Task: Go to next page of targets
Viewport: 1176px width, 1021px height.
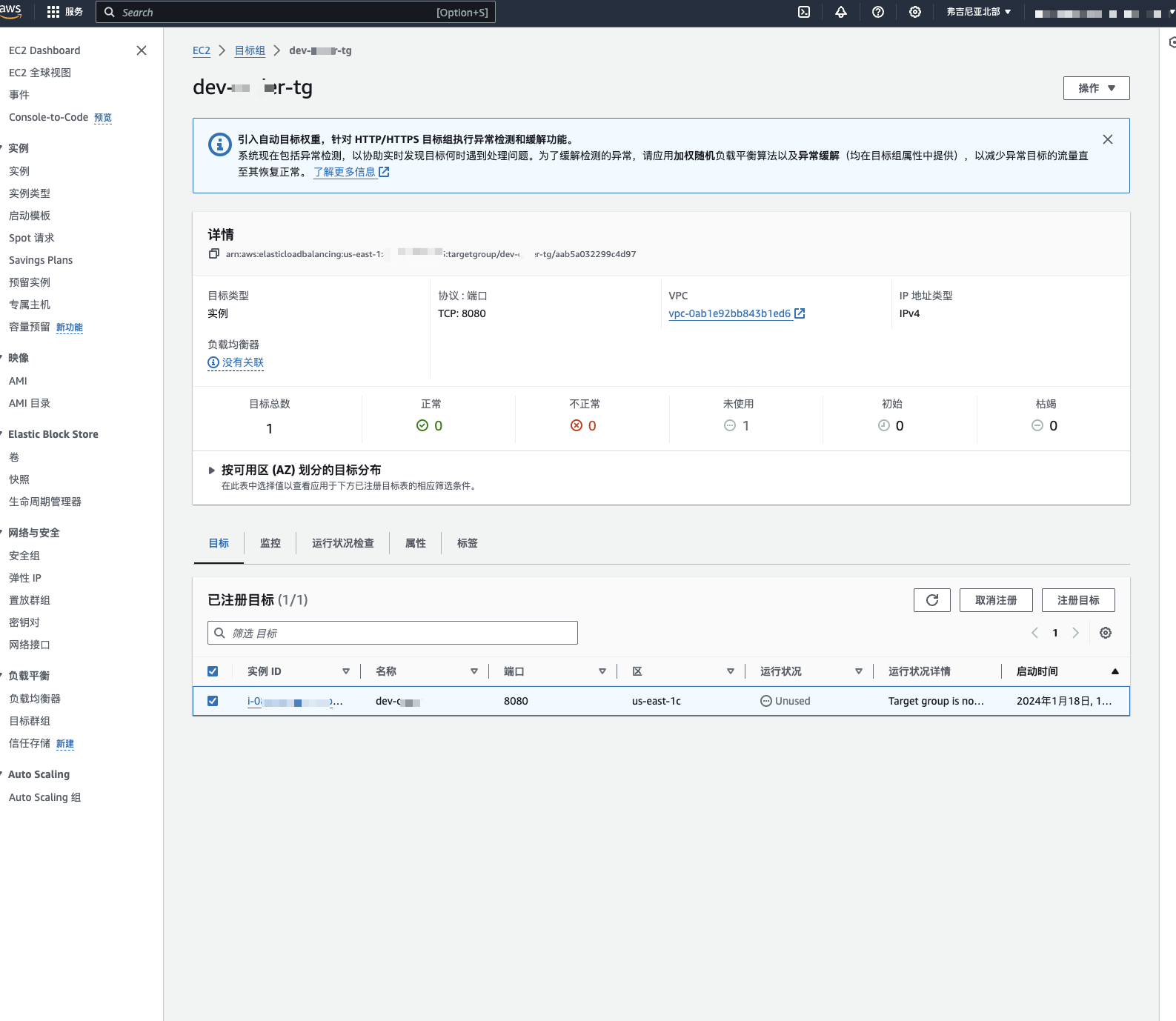Action: [1076, 633]
